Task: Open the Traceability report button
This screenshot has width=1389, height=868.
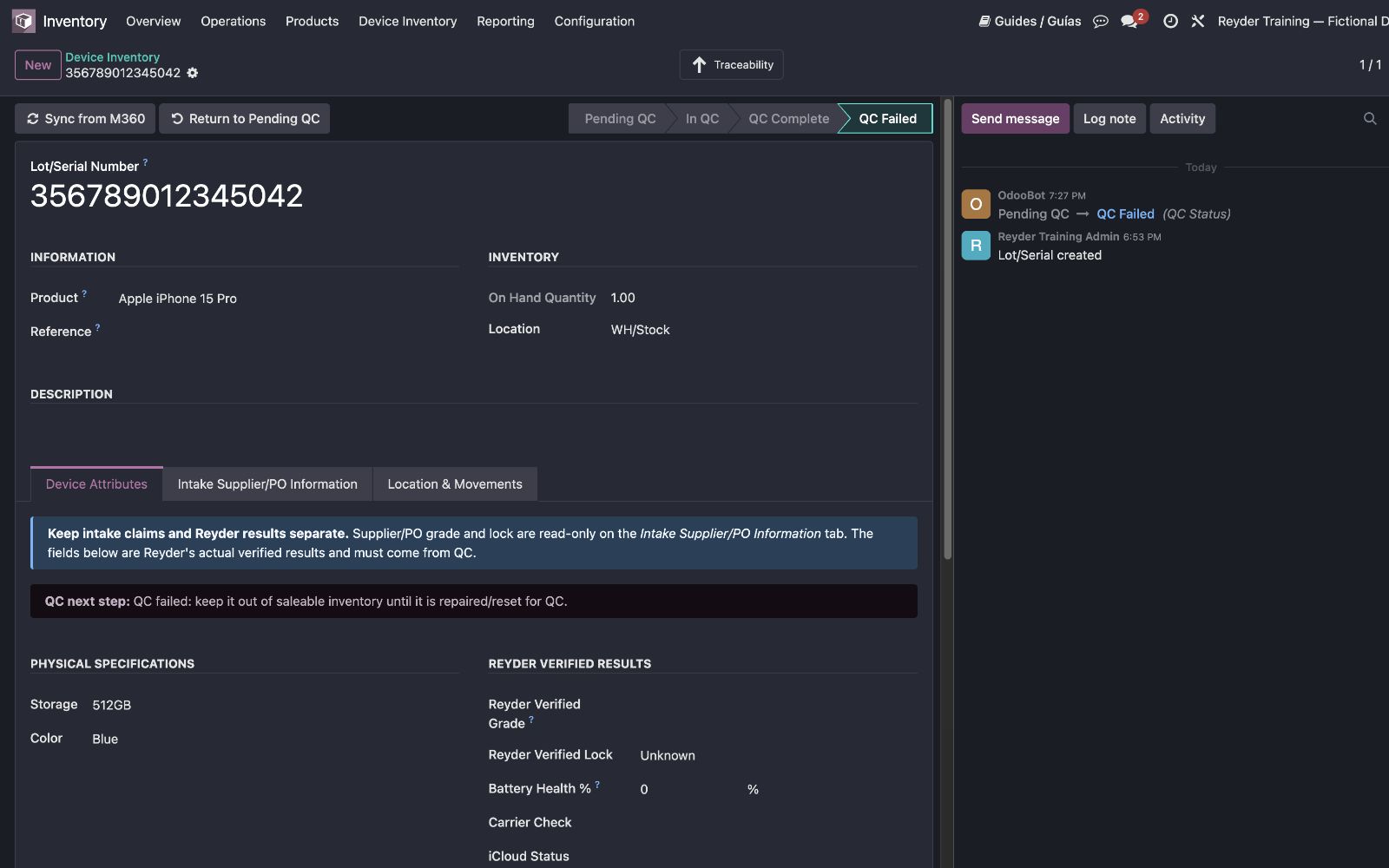Action: pyautogui.click(x=731, y=65)
